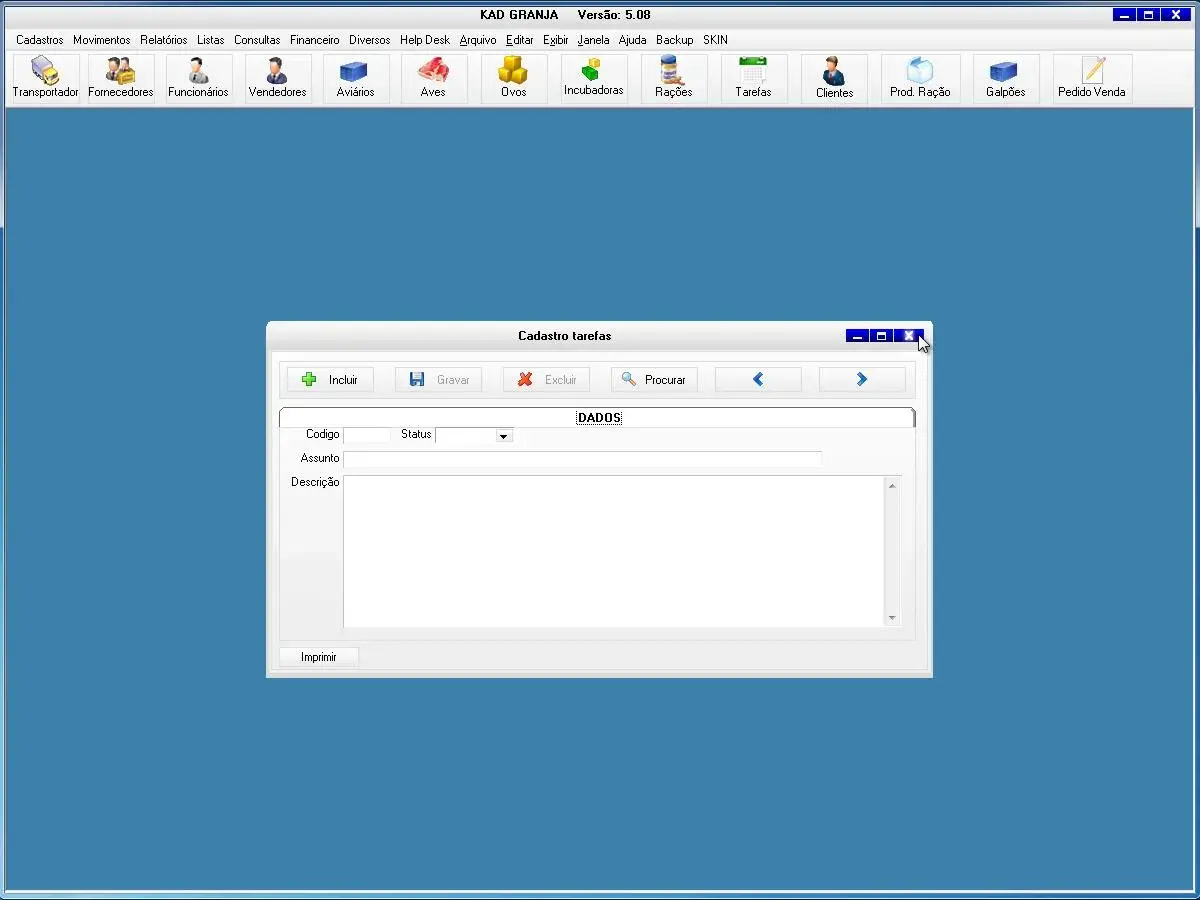The width and height of the screenshot is (1200, 900).
Task: Open the Cadastros menu
Action: tap(39, 40)
